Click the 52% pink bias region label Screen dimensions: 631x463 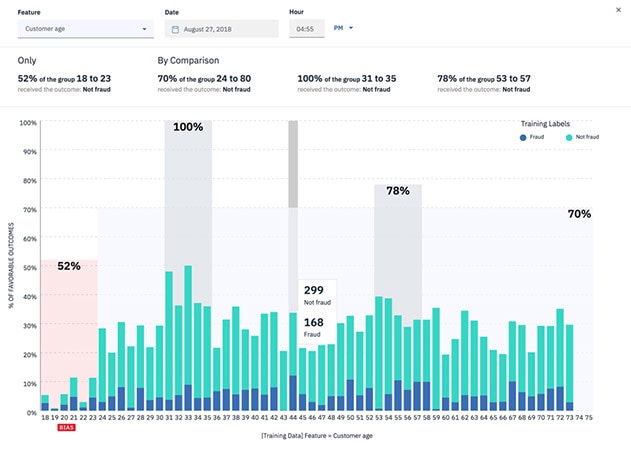[x=69, y=266]
